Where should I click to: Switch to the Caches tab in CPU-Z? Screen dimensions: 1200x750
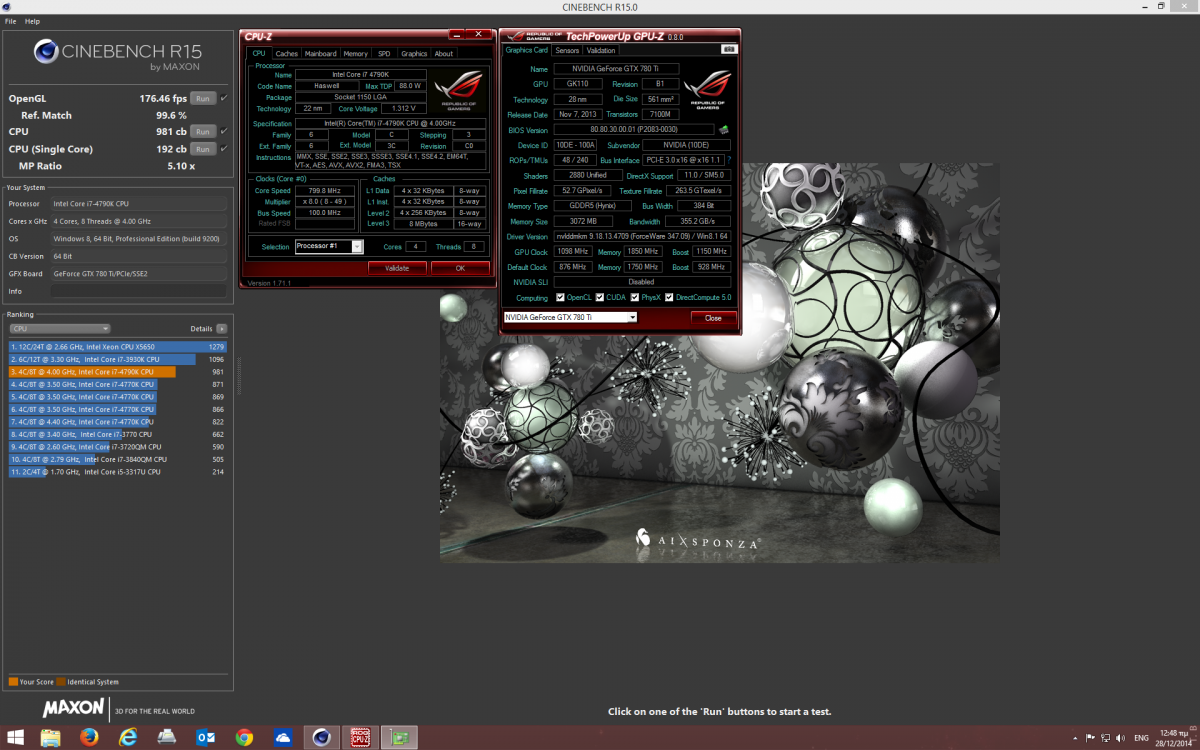[x=287, y=54]
